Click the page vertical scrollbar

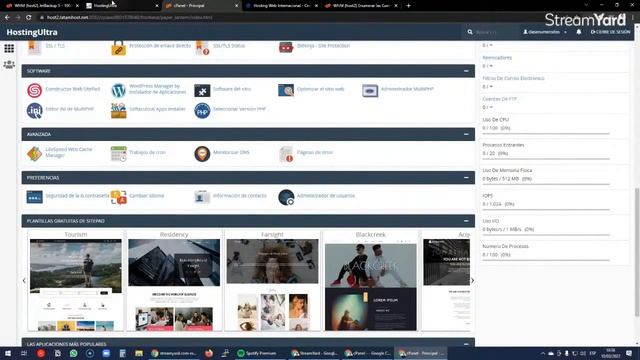point(637,251)
